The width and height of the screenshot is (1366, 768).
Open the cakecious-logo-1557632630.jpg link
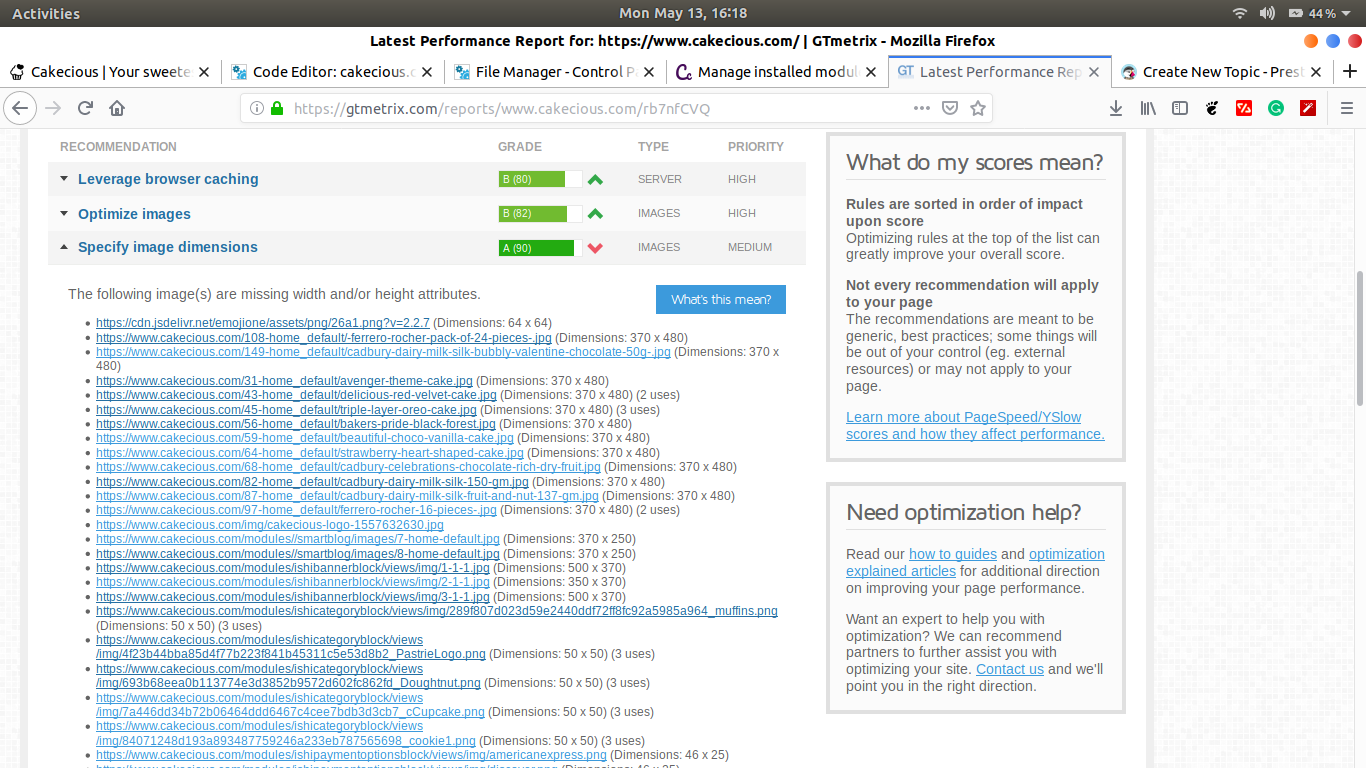pos(270,525)
